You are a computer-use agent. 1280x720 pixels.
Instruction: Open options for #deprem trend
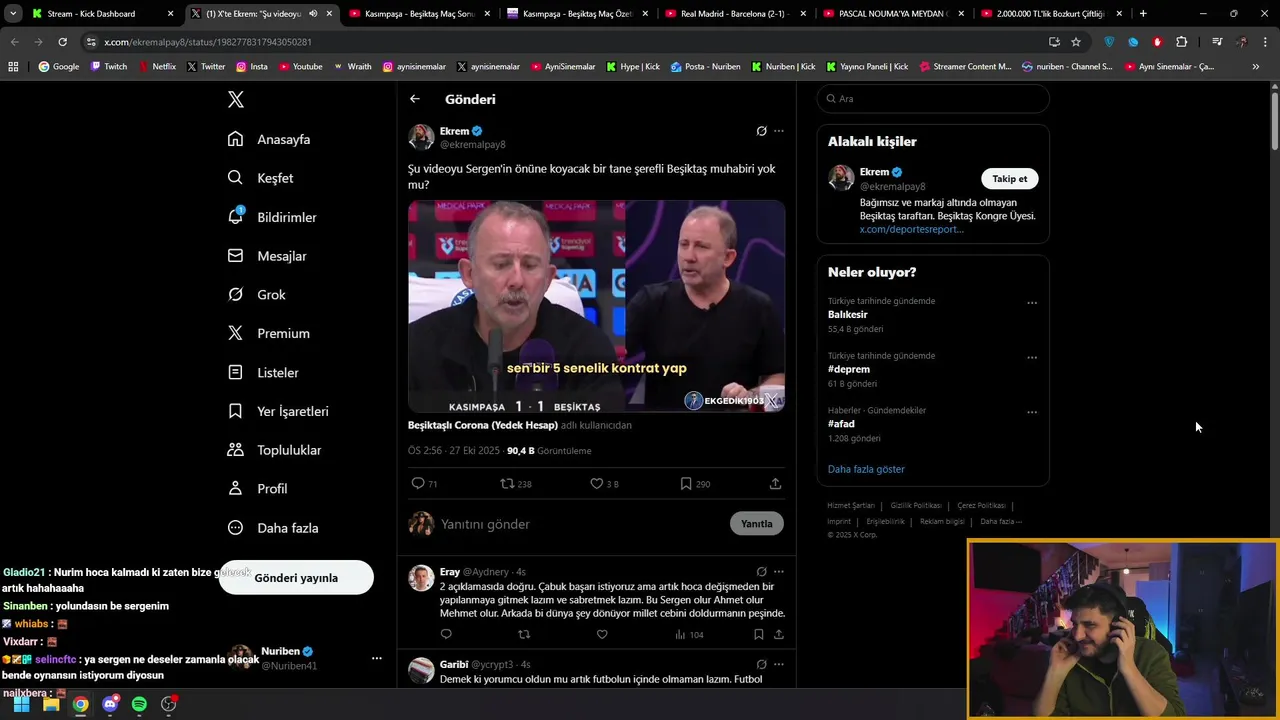(1032, 357)
